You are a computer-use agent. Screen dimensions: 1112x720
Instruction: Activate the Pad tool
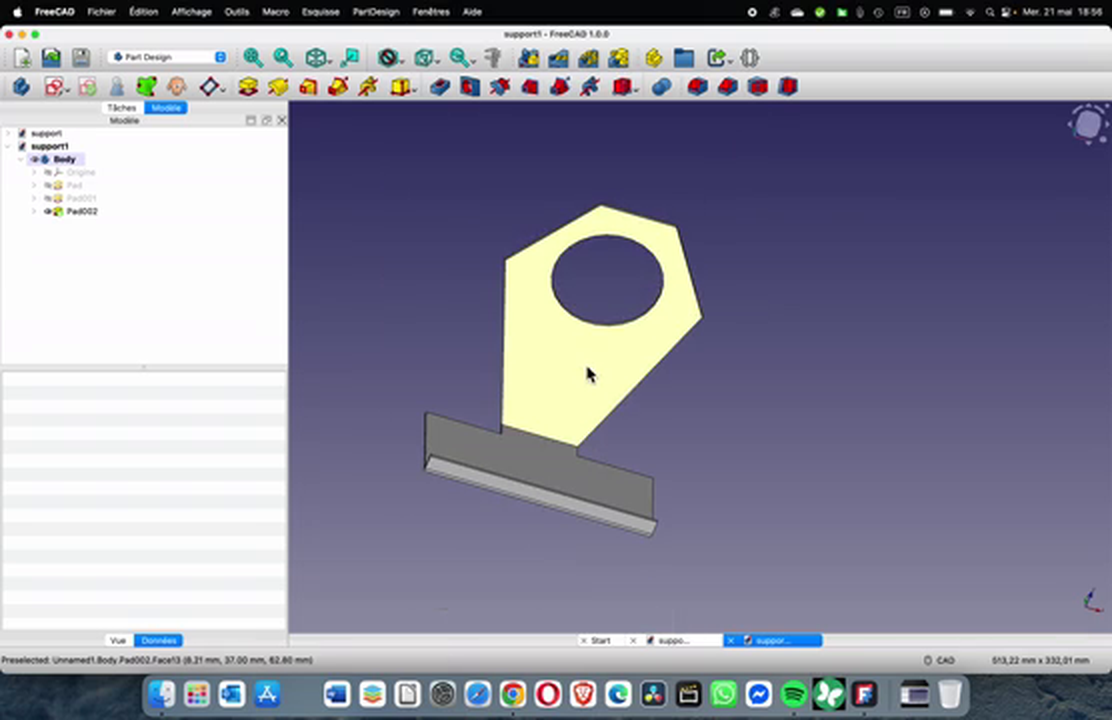tap(247, 87)
